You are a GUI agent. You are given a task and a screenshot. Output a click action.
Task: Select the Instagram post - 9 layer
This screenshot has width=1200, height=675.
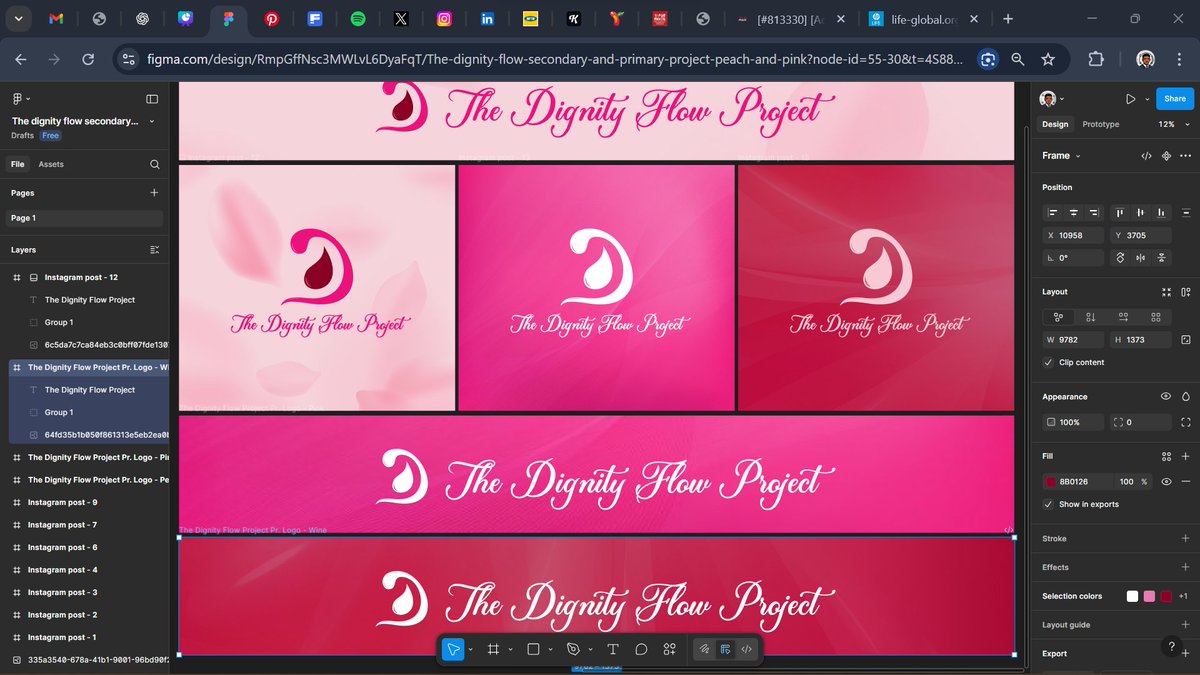(x=62, y=502)
